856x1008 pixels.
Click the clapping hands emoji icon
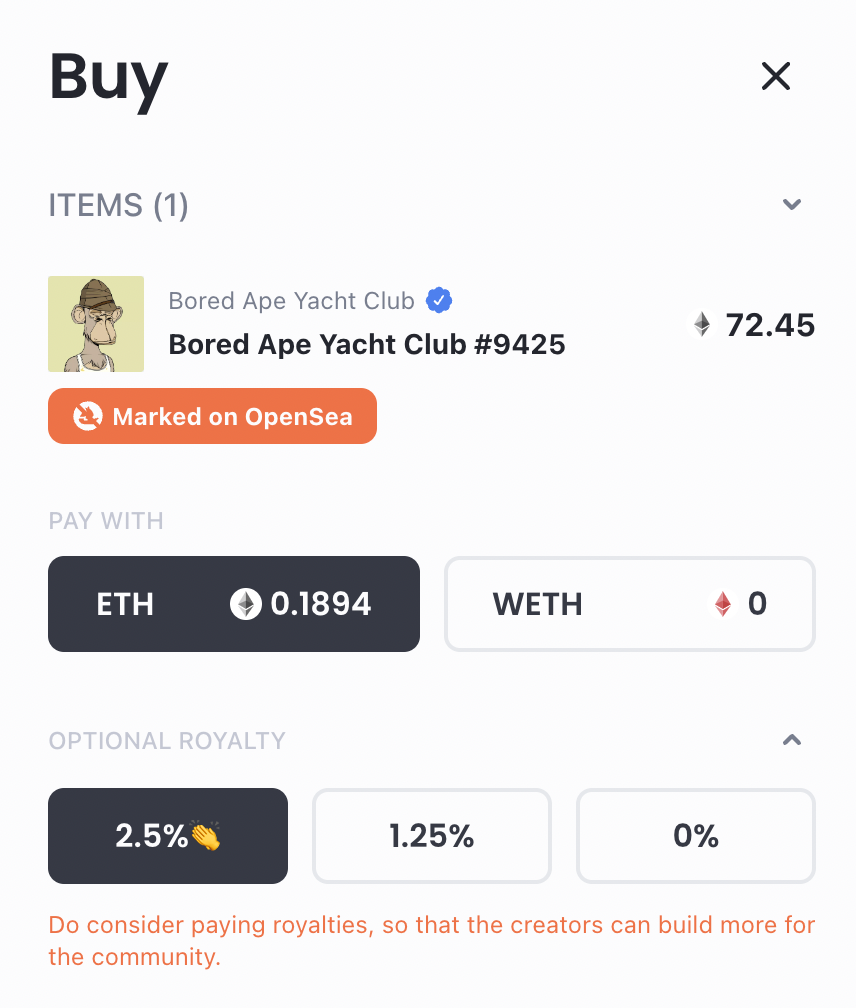point(206,836)
